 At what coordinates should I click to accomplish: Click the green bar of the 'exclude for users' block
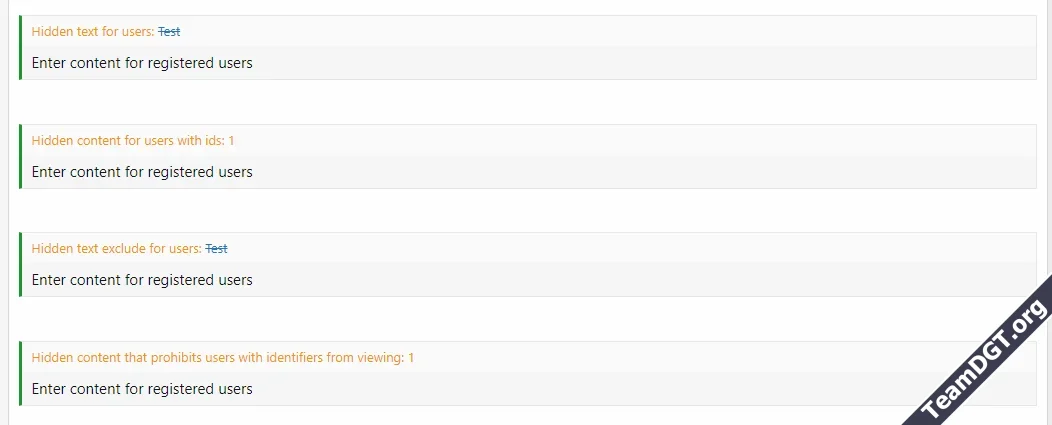[x=20, y=264]
